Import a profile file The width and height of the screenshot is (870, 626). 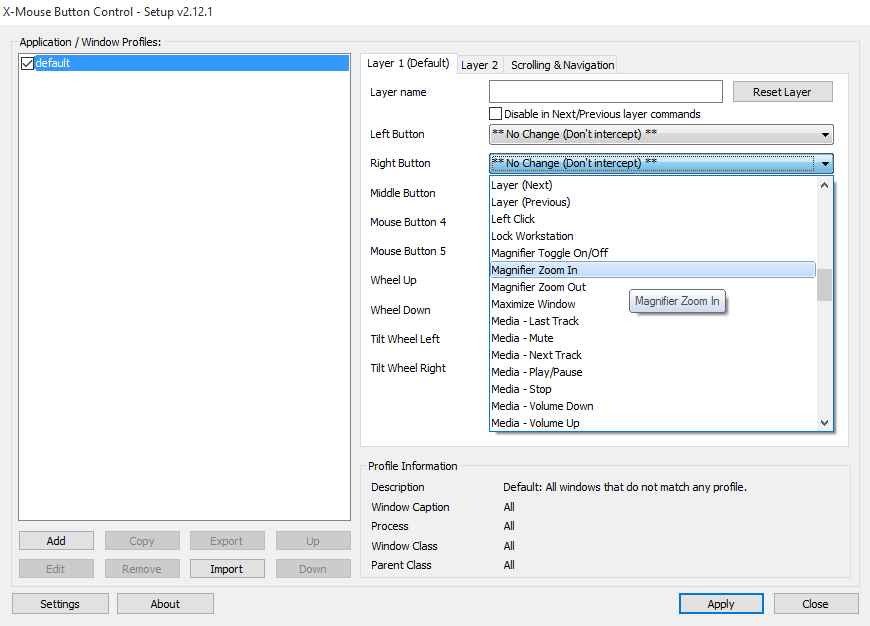click(226, 569)
